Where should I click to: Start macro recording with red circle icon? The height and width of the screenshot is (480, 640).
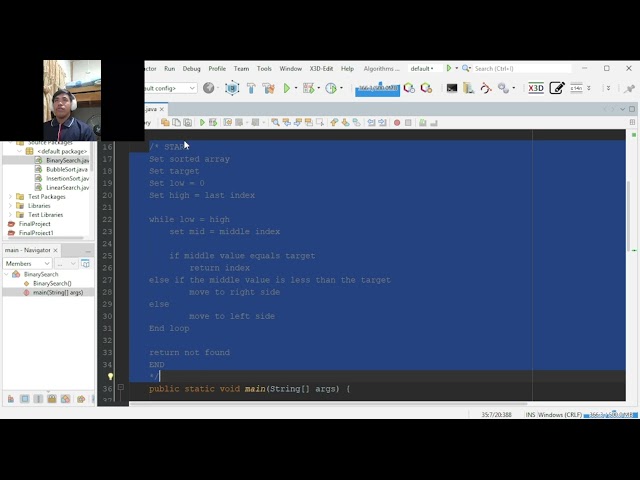(x=397, y=122)
